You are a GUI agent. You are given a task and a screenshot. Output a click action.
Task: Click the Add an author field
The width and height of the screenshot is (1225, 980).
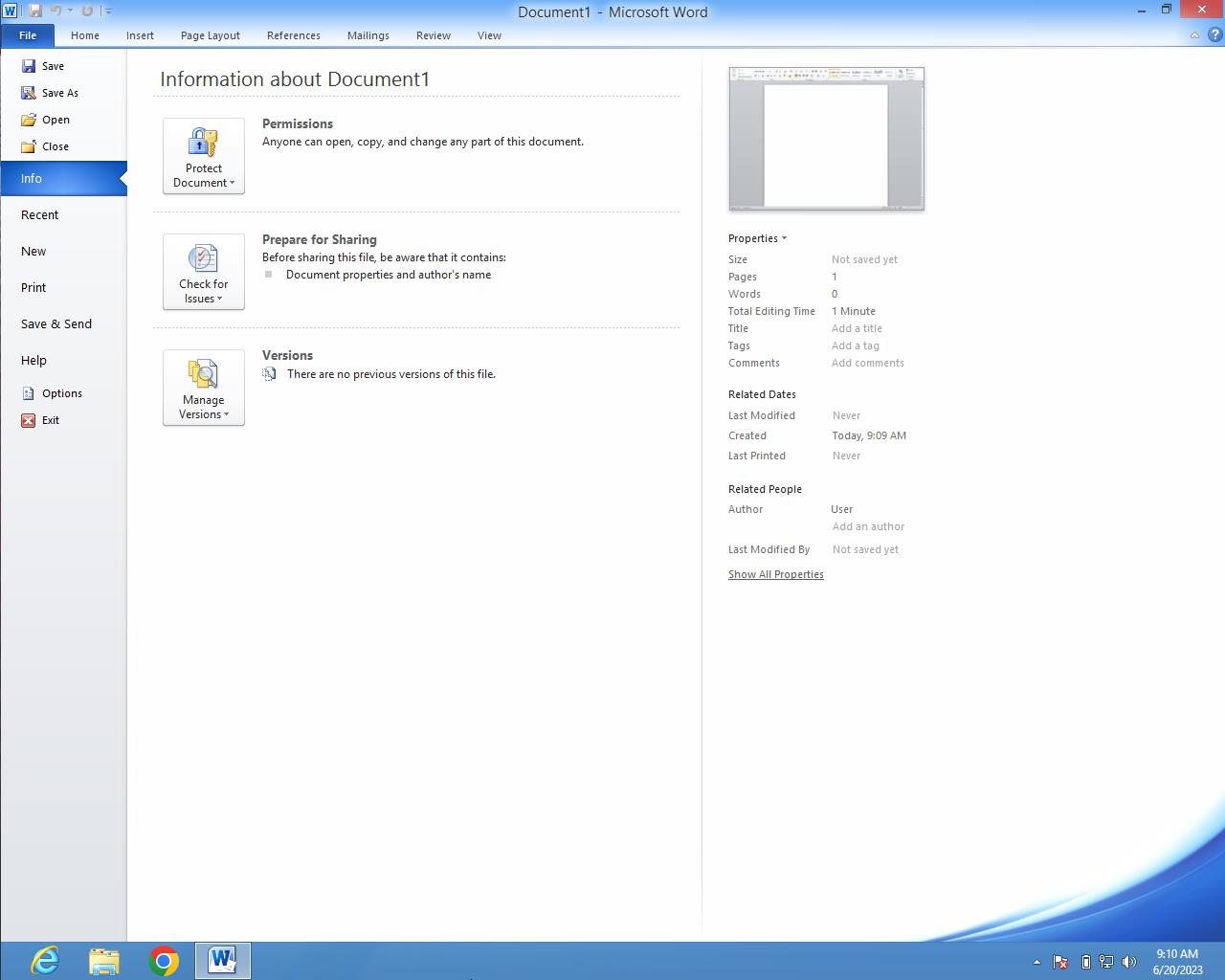click(x=868, y=526)
